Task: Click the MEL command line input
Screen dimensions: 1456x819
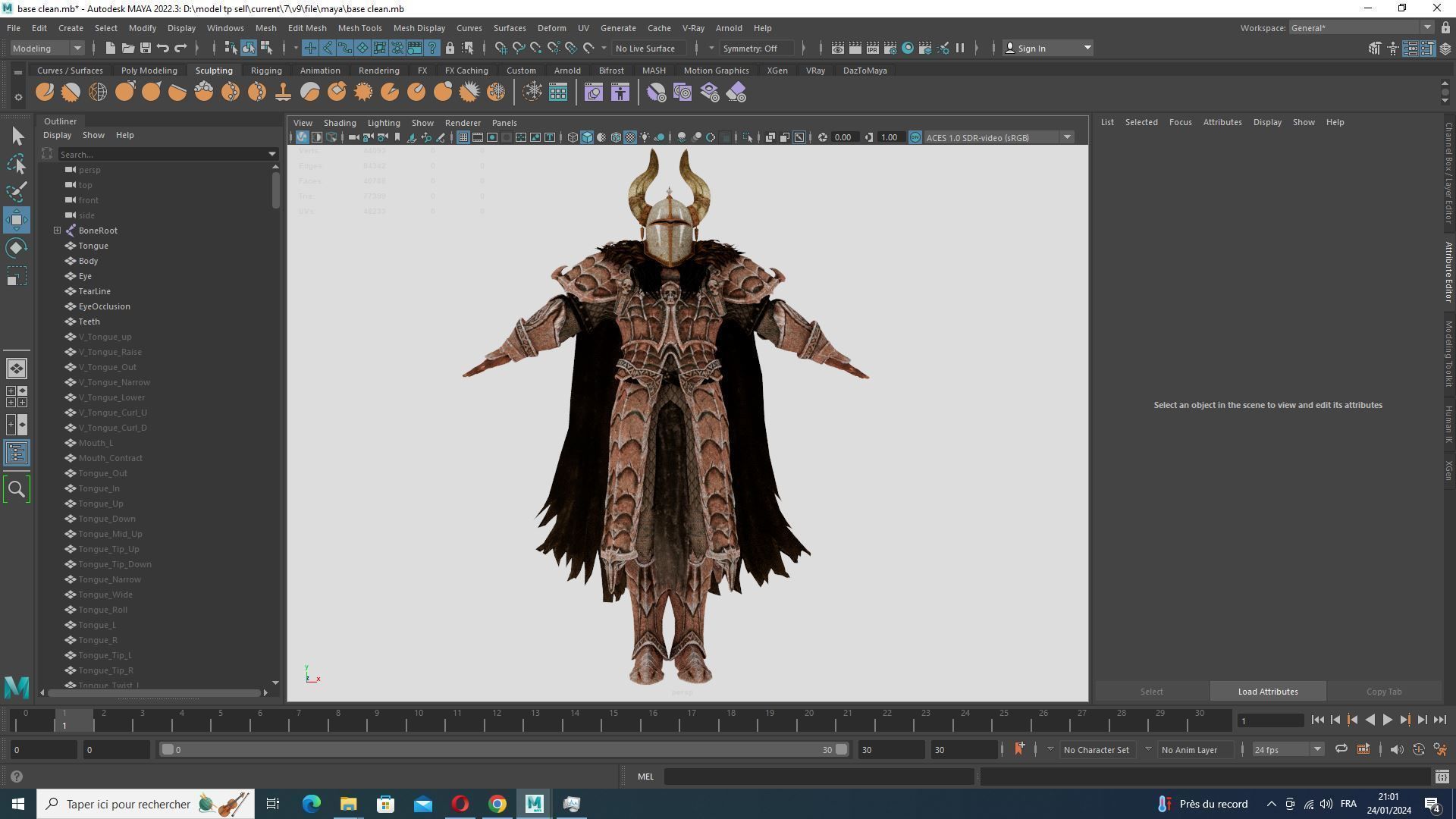Action: [x=819, y=777]
